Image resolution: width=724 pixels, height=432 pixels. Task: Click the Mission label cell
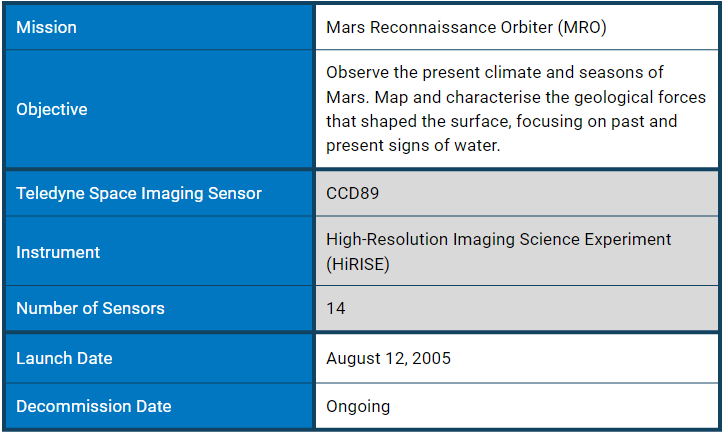tap(159, 28)
